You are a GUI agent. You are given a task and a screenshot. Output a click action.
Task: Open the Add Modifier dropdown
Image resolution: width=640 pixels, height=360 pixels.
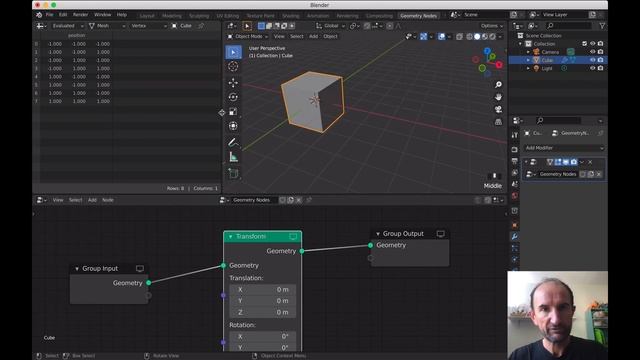click(x=564, y=148)
